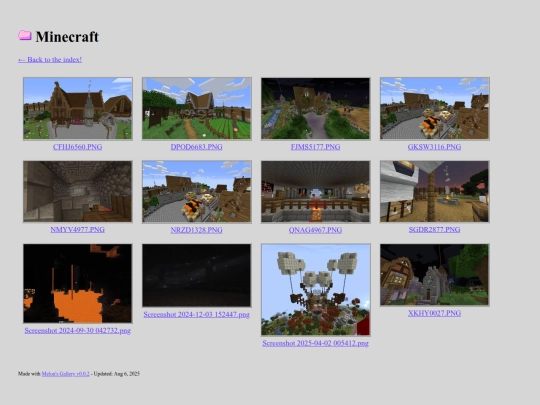Click the DPOD6683.PNG file name link
Viewport: 540px width, 405px height.
[197, 147]
